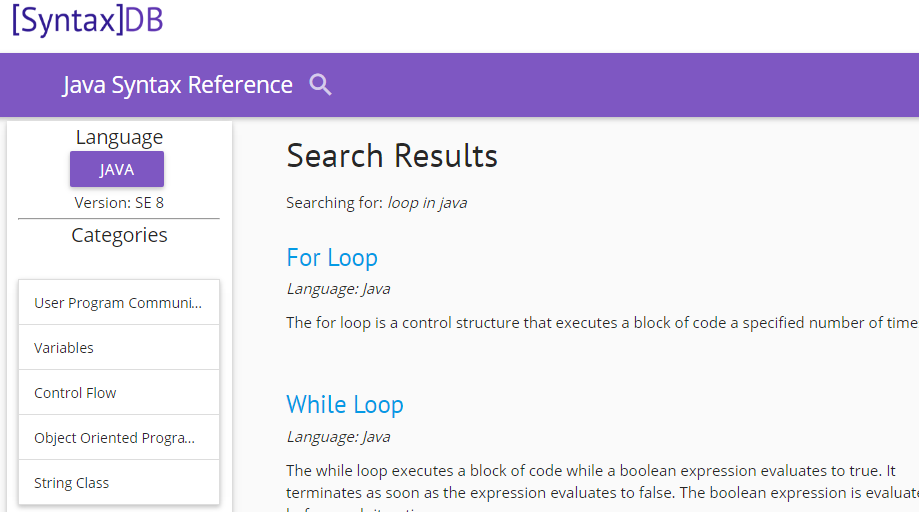
Task: Select the Variables category
Action: click(64, 348)
